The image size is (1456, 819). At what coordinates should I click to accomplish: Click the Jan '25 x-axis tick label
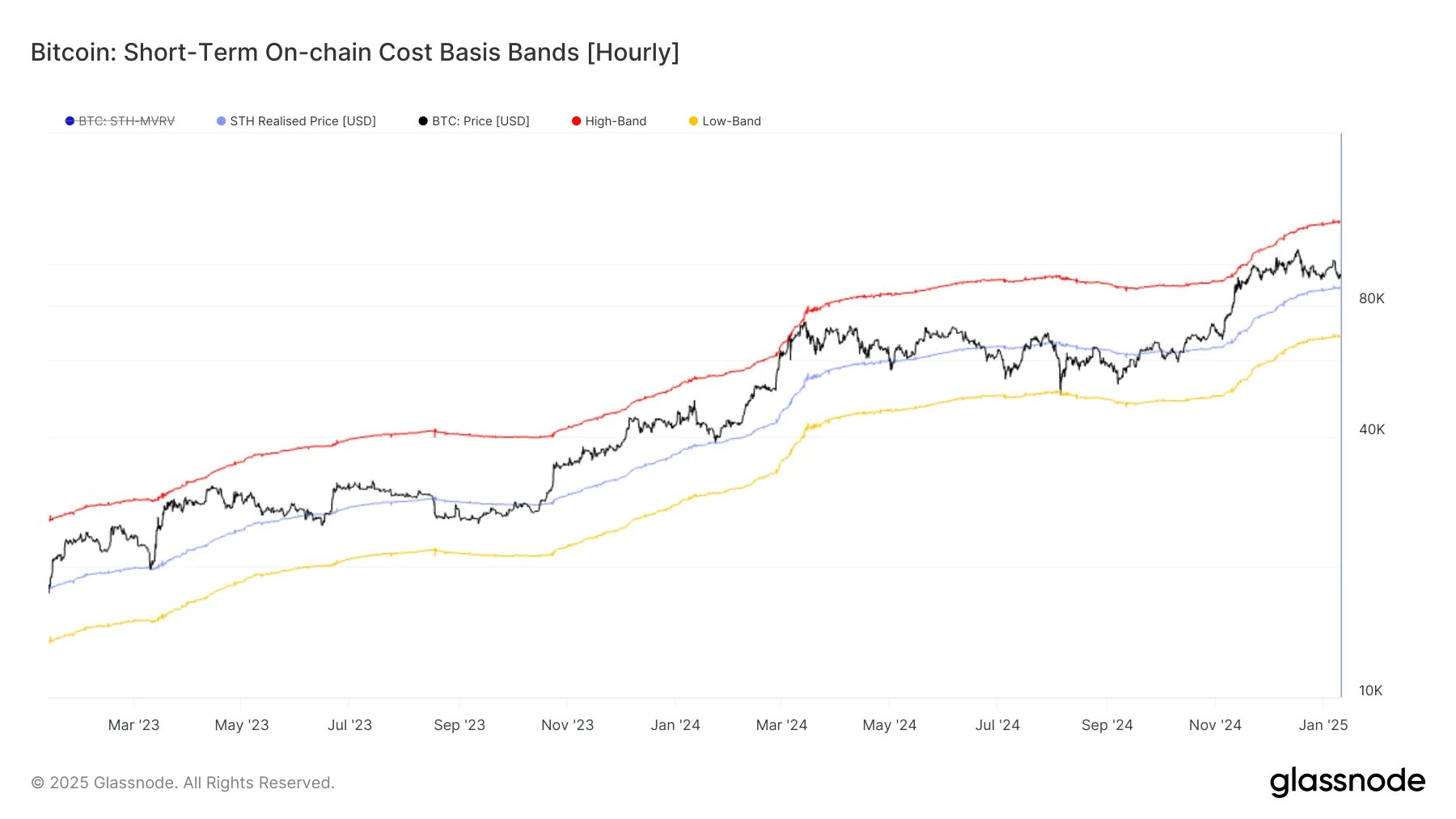1323,725
